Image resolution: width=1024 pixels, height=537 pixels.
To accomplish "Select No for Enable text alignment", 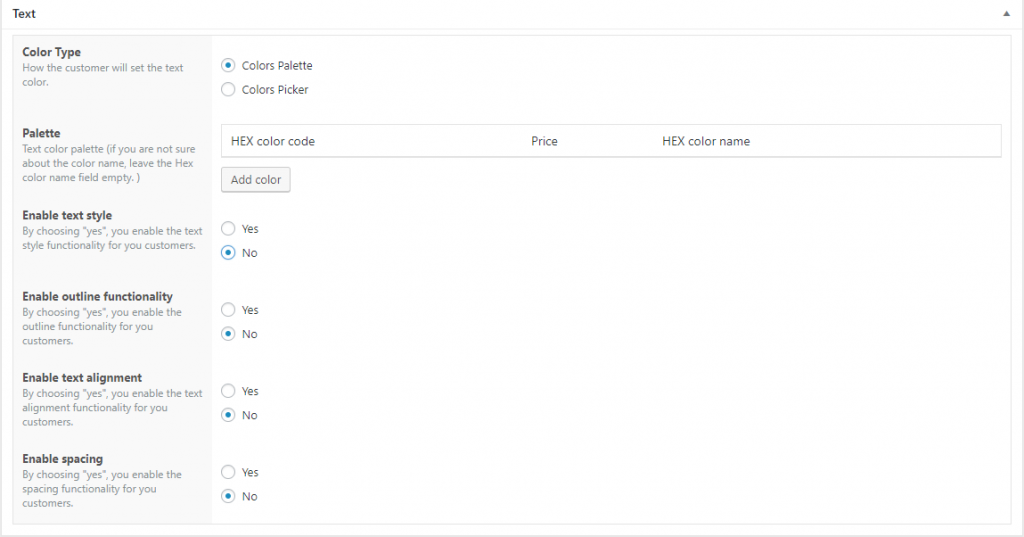I will [228, 415].
